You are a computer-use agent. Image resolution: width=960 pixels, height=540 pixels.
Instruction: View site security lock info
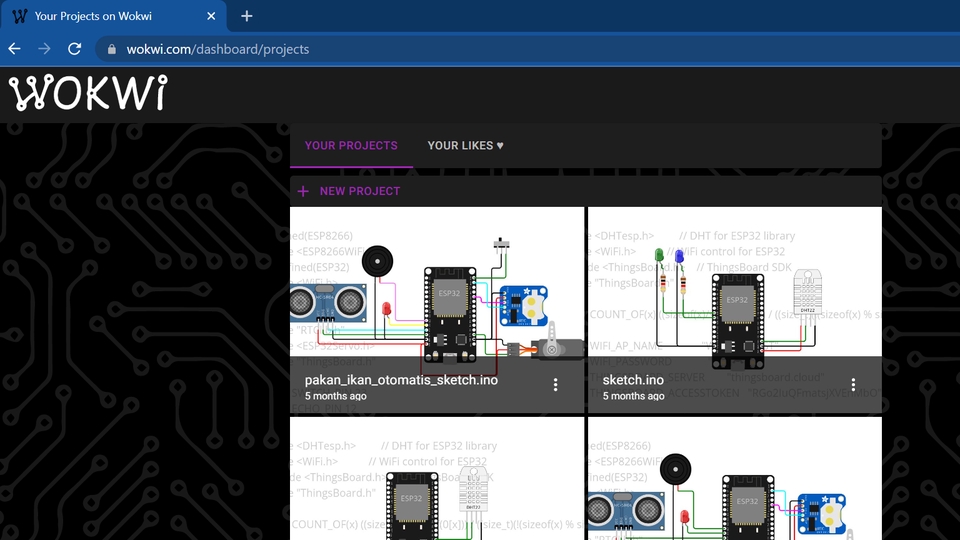[x=111, y=49]
